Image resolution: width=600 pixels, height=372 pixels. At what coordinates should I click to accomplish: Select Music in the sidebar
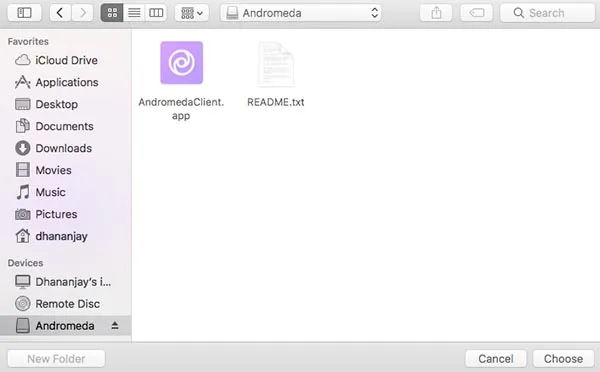[65, 192]
